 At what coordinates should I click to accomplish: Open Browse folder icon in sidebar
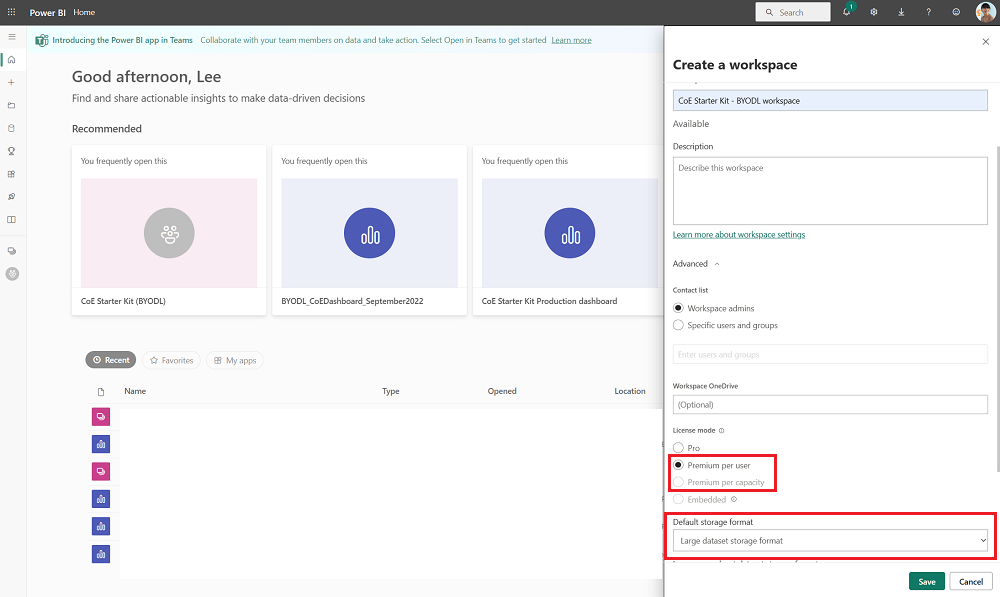click(11, 105)
